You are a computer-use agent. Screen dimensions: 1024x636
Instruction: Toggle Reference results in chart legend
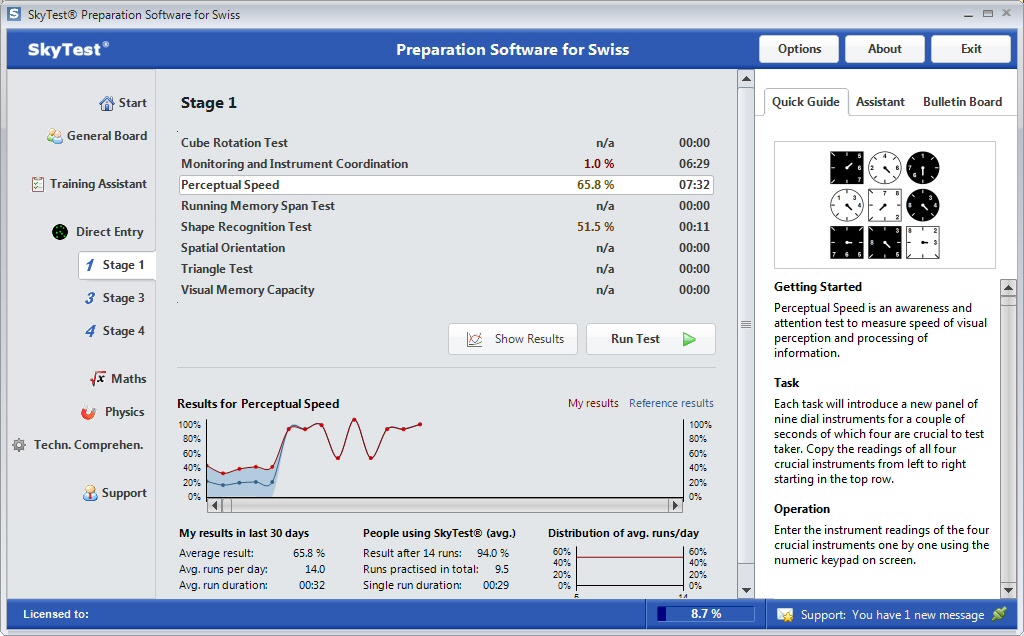pos(671,403)
